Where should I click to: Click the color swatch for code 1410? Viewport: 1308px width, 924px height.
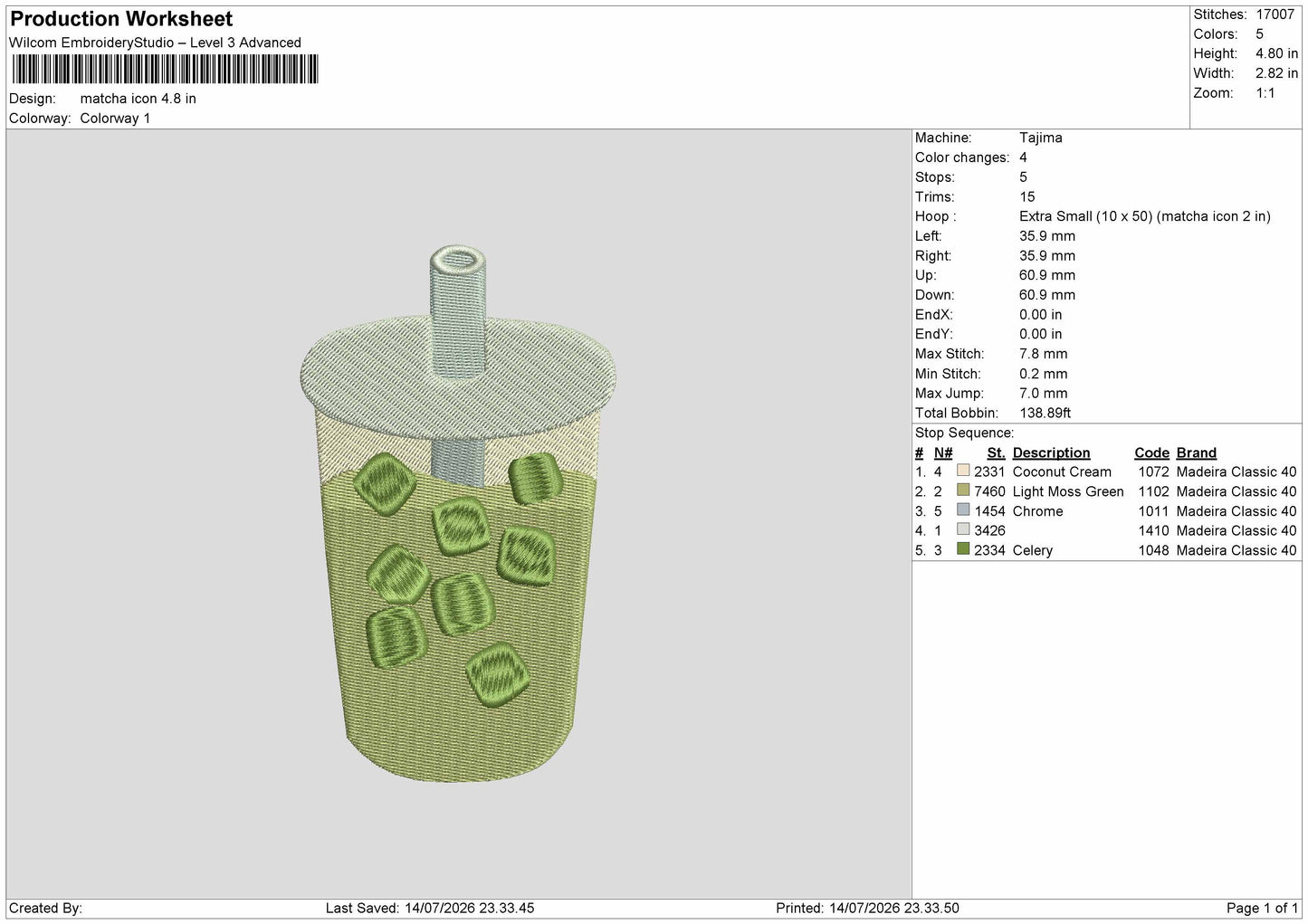pyautogui.click(x=963, y=530)
